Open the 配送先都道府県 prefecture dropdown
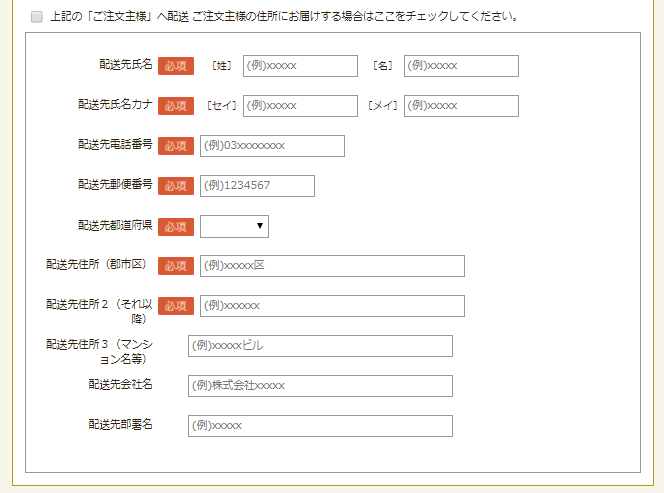 [x=234, y=226]
